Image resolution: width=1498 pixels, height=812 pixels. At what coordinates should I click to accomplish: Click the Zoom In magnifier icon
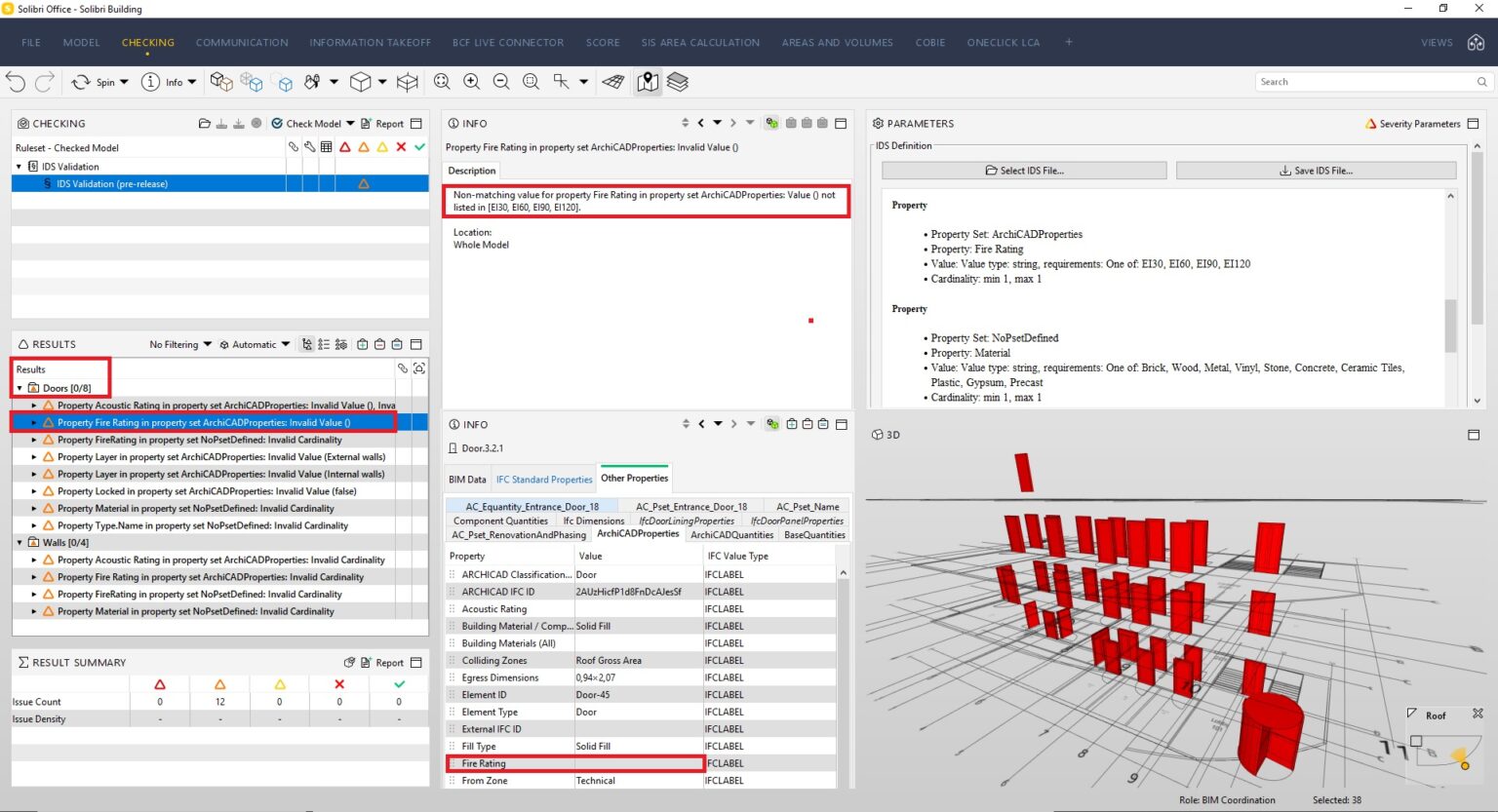pos(471,82)
